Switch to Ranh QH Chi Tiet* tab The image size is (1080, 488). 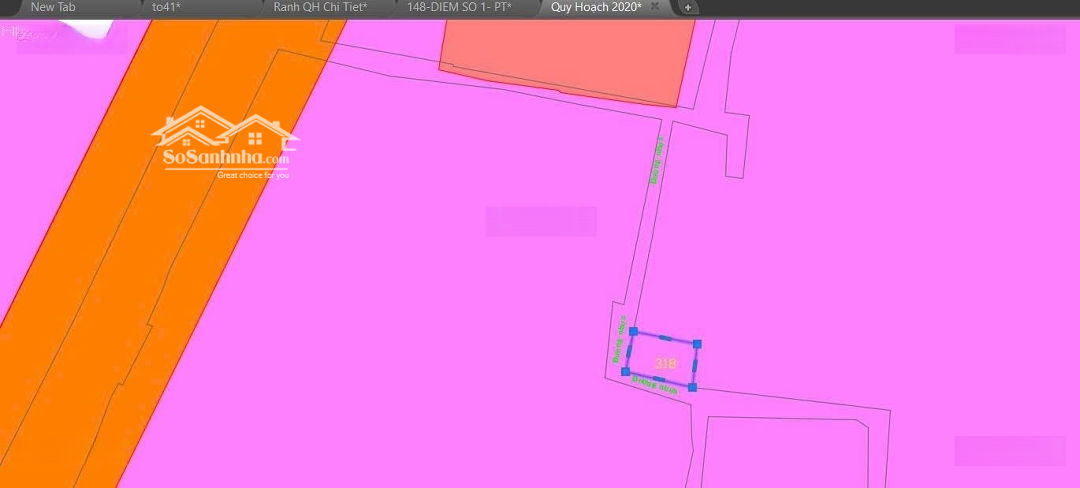click(x=319, y=7)
